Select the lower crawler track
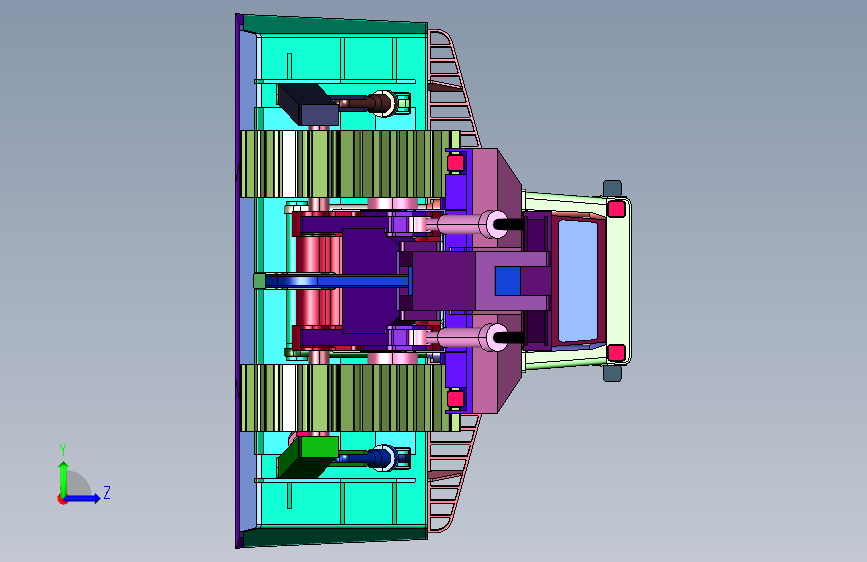Image resolution: width=867 pixels, height=562 pixels. (350, 398)
